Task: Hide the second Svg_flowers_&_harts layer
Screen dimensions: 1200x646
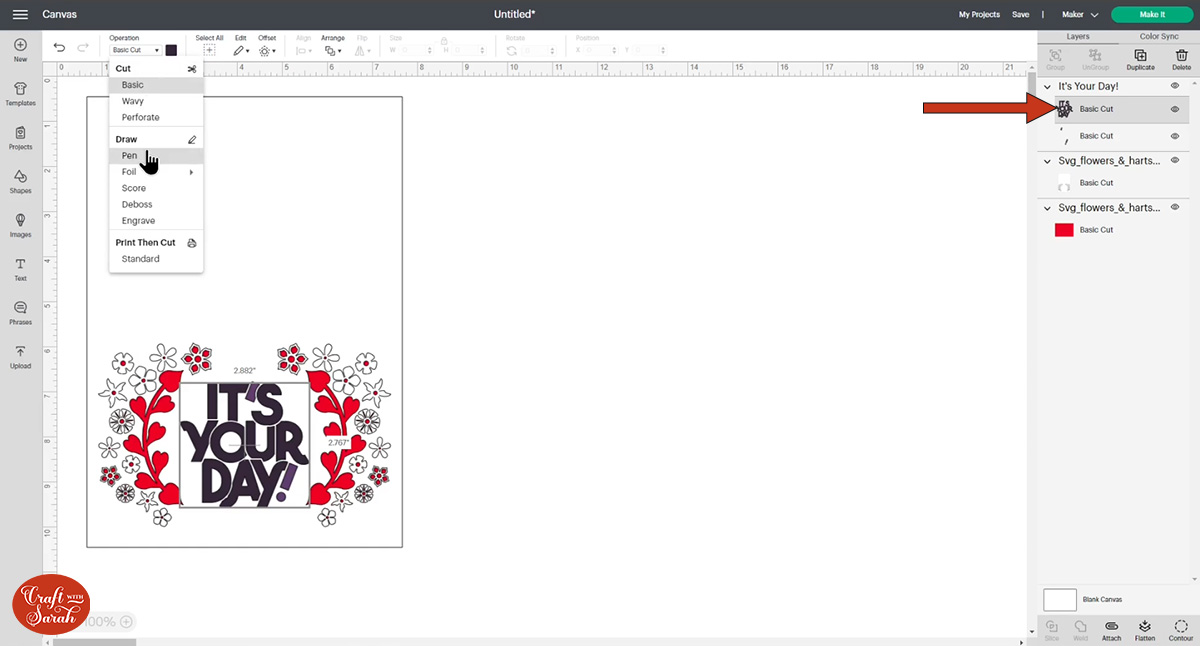Action: tap(1175, 207)
